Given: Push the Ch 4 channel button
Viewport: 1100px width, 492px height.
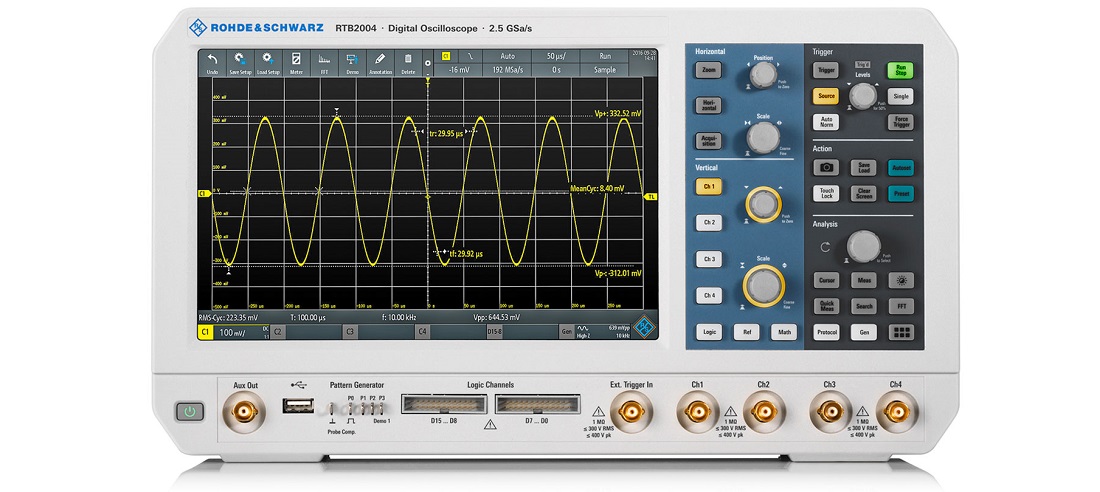Looking at the screenshot, I should [x=709, y=295].
